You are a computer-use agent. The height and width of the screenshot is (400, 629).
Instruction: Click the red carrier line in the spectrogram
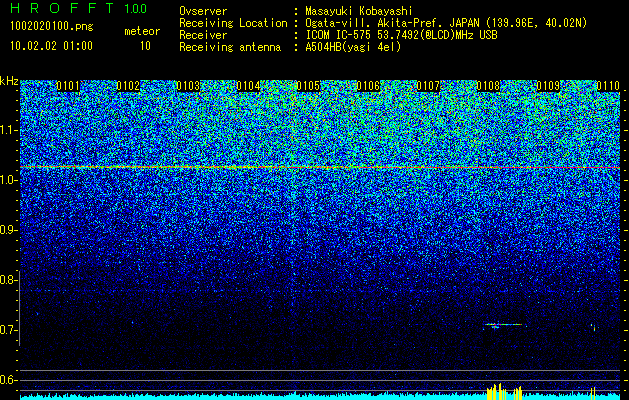[x=320, y=167]
